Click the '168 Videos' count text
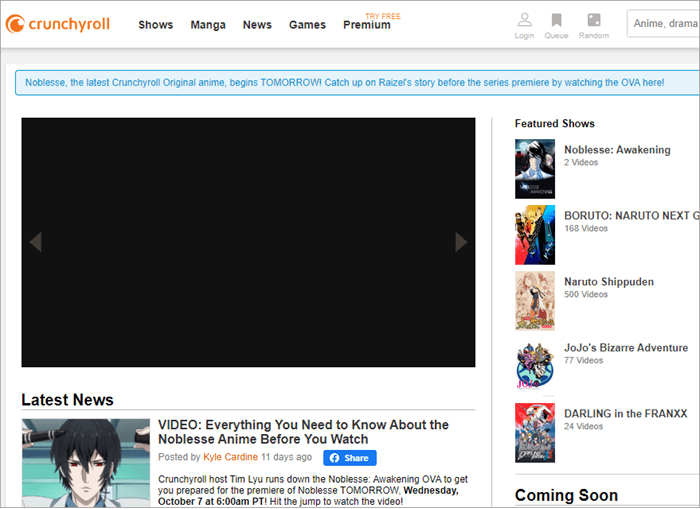The width and height of the screenshot is (700, 509). coord(586,229)
